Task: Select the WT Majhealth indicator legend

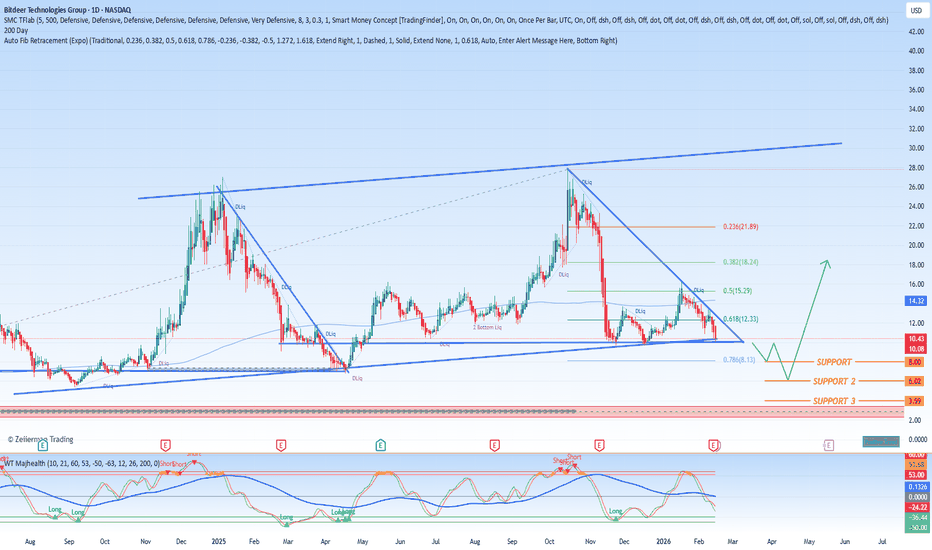Action: 82,463
